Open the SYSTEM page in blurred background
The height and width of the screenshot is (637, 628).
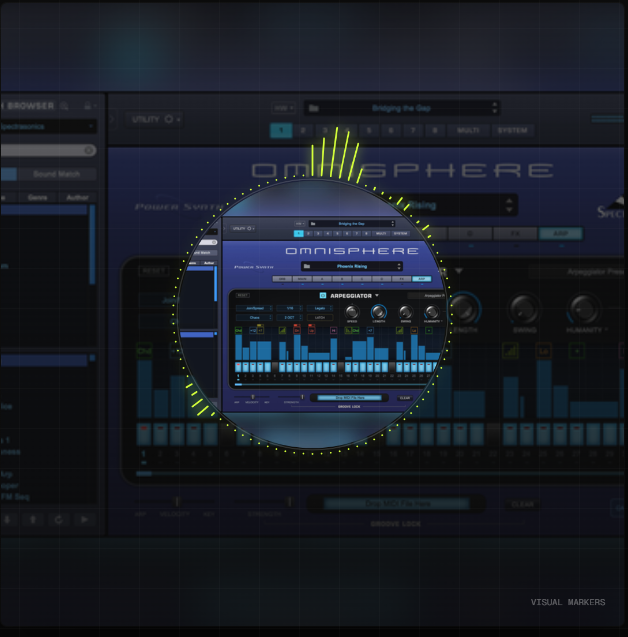[x=513, y=130]
